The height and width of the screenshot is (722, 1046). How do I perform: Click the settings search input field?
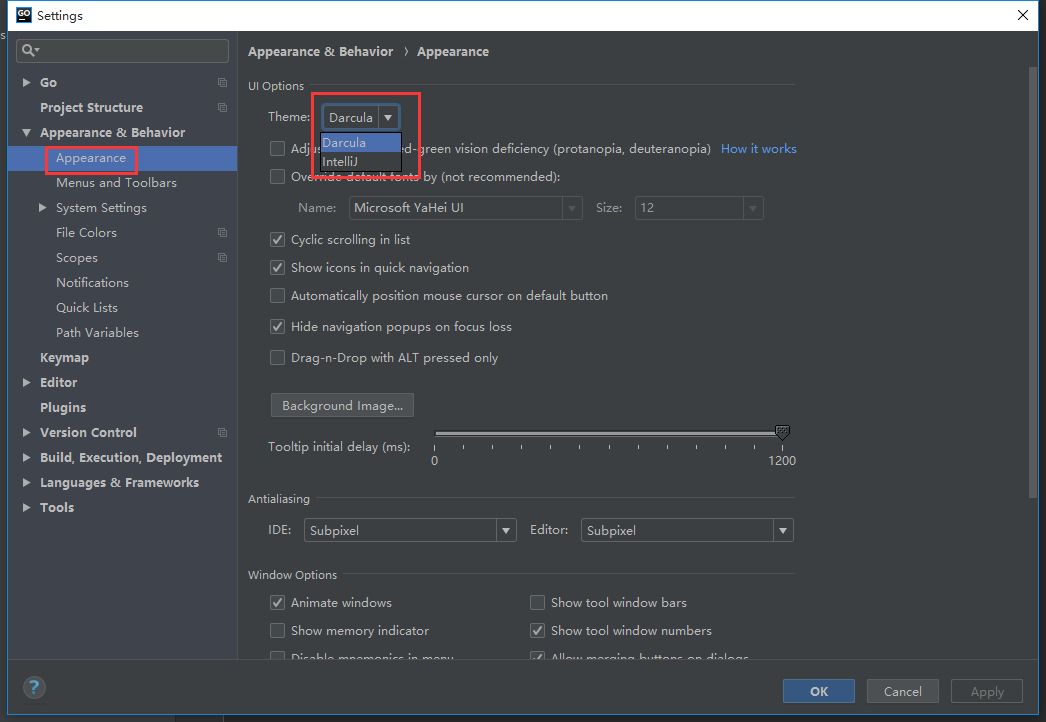tap(123, 51)
